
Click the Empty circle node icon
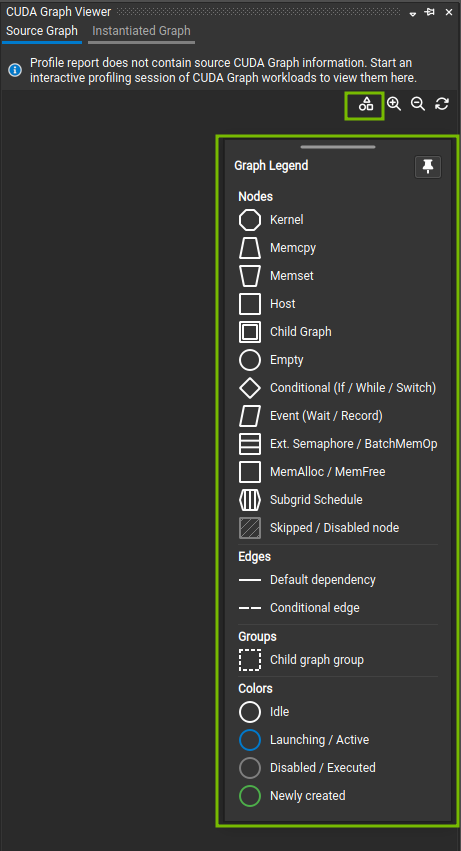point(250,360)
